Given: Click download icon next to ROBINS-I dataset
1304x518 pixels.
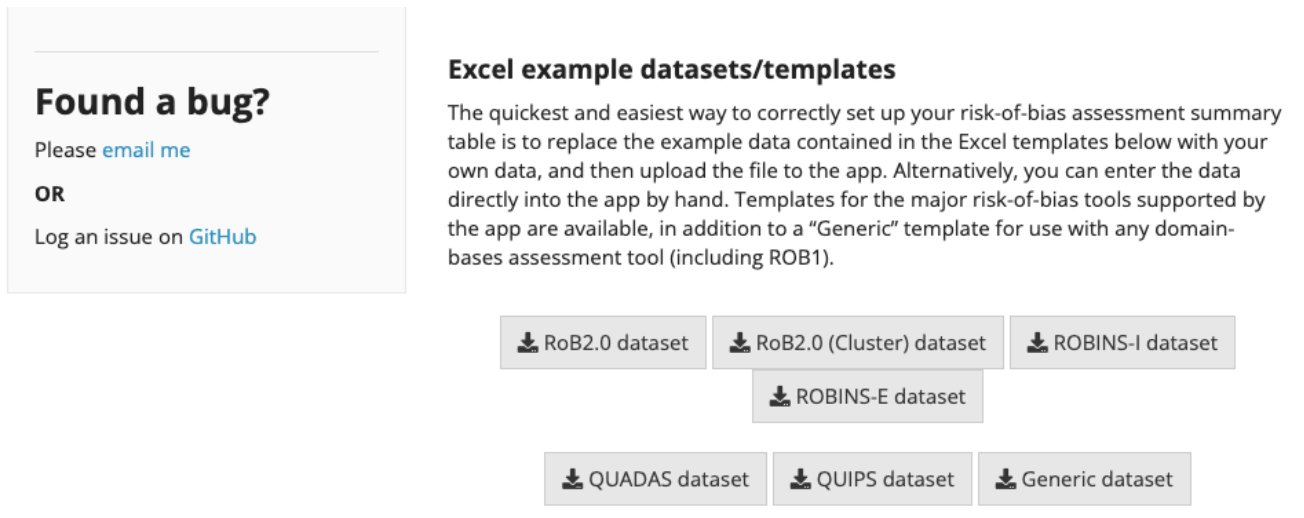Looking at the screenshot, I should click(x=1037, y=343).
